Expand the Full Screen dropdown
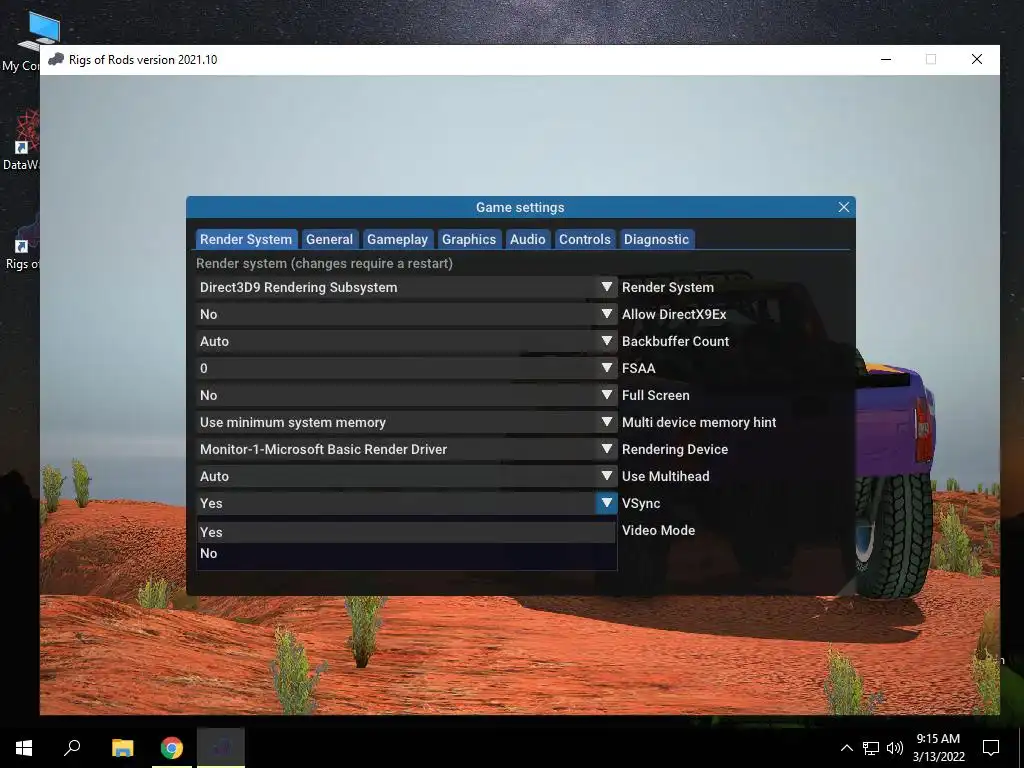The width and height of the screenshot is (1024, 768). click(x=406, y=395)
